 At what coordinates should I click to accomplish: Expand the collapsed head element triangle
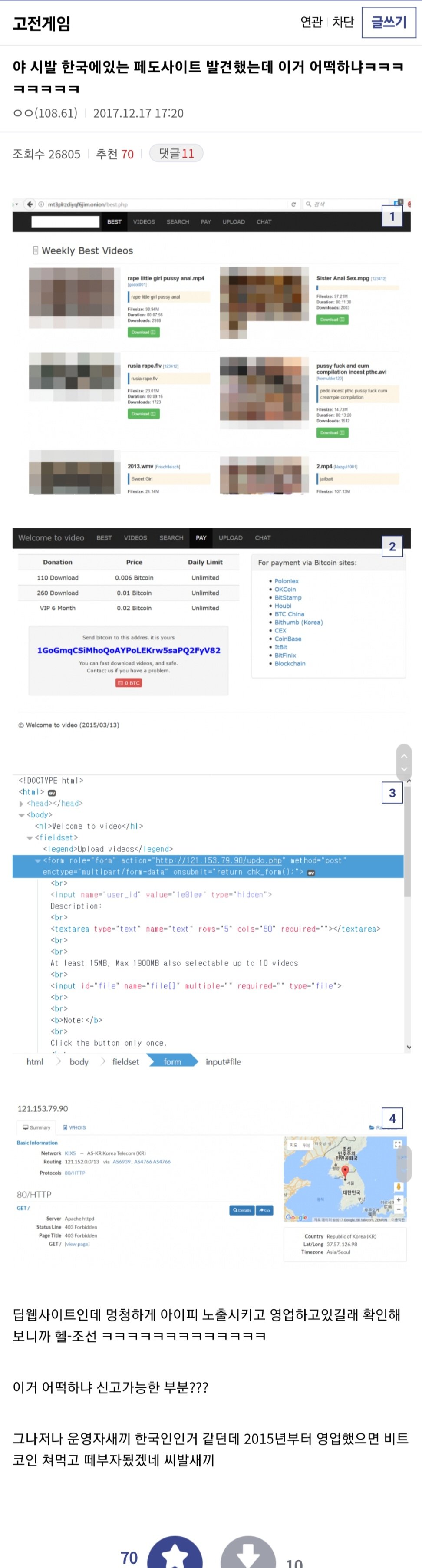pyautogui.click(x=21, y=804)
